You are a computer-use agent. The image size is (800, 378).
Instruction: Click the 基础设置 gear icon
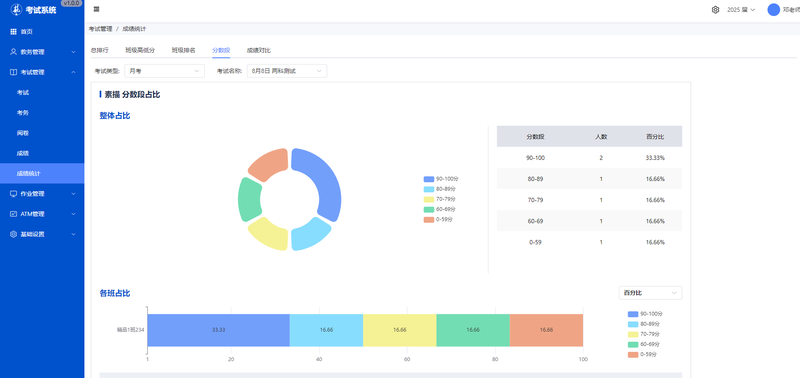[13, 234]
